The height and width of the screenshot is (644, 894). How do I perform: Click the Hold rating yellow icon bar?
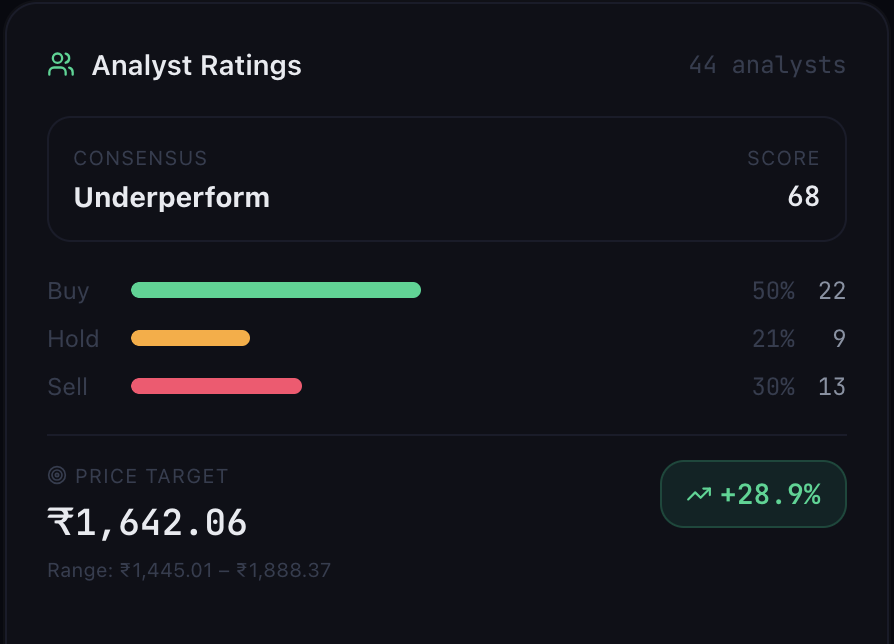[190, 338]
